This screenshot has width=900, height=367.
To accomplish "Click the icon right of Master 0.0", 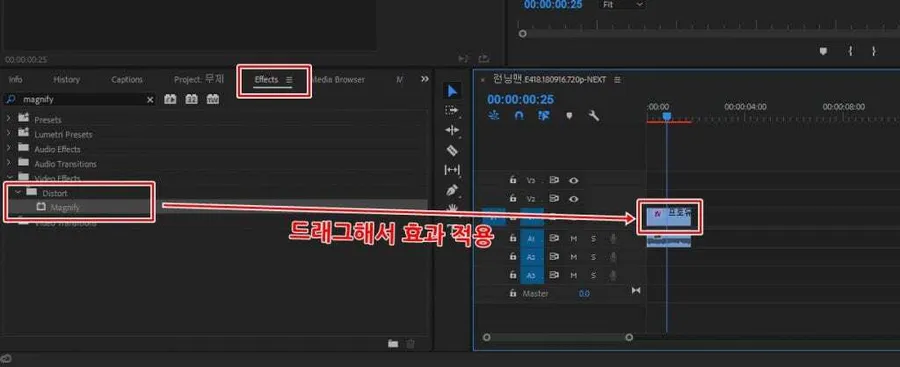I will coord(635,291).
